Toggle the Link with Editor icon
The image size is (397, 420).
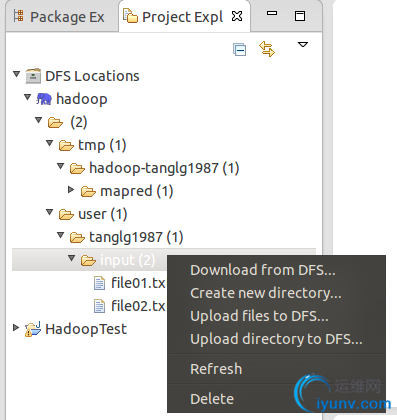(x=267, y=49)
